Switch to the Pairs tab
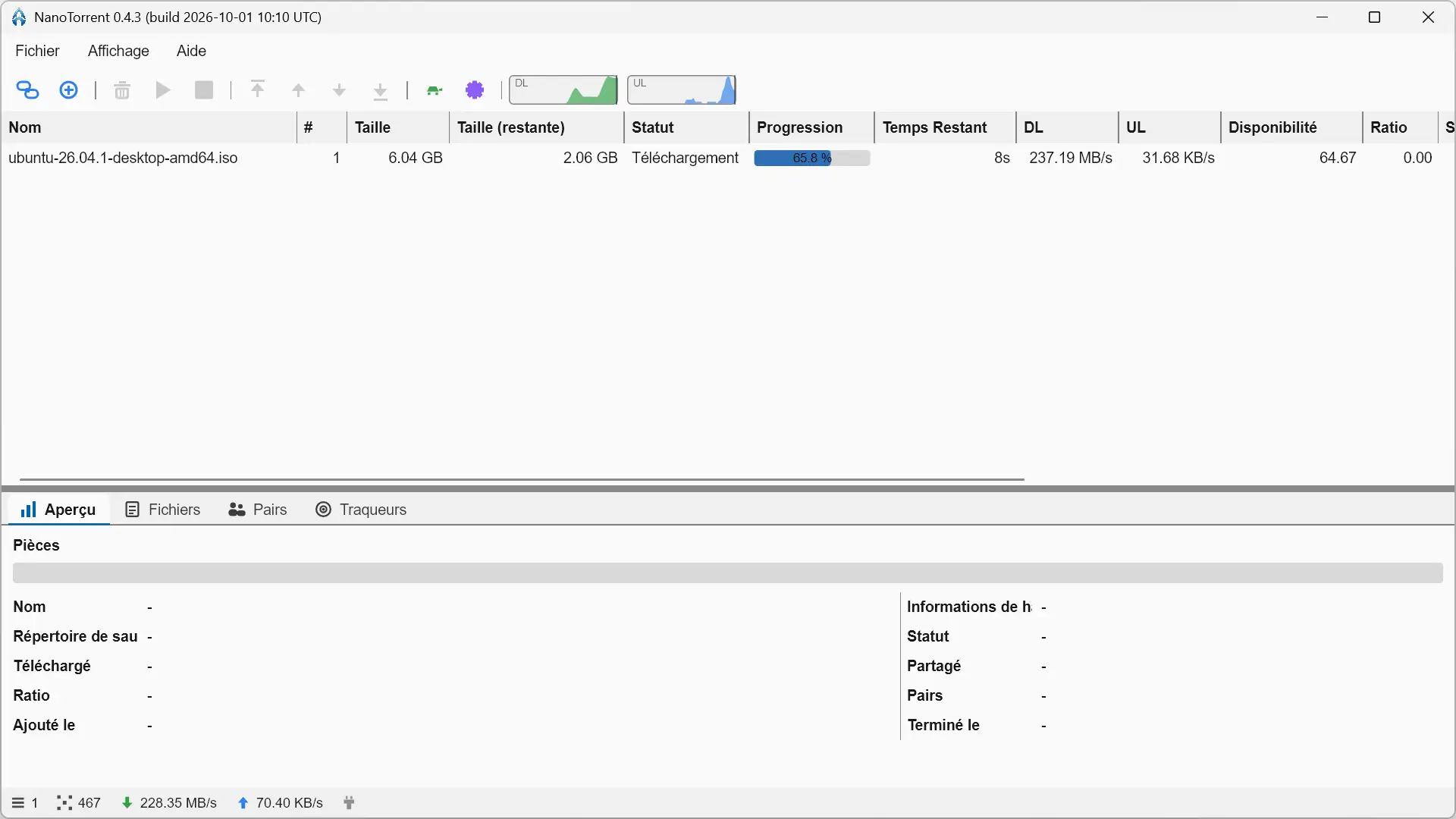Image resolution: width=1456 pixels, height=819 pixels. (258, 510)
